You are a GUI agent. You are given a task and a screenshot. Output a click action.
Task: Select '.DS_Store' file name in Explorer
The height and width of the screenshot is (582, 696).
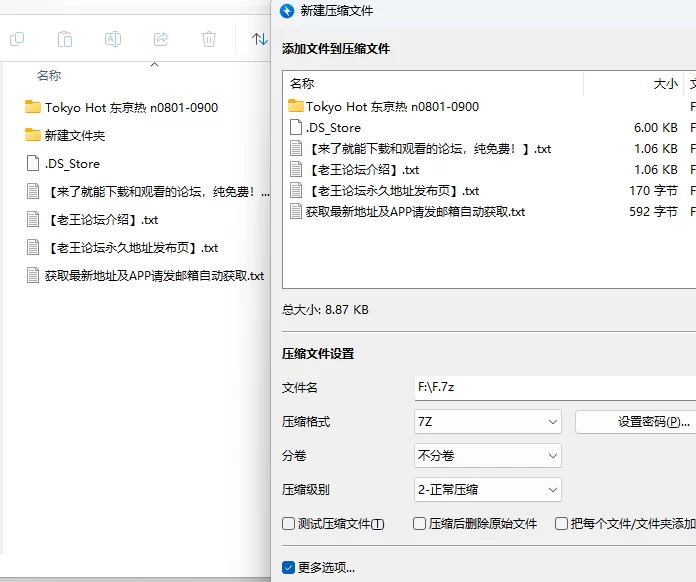click(x=72, y=164)
